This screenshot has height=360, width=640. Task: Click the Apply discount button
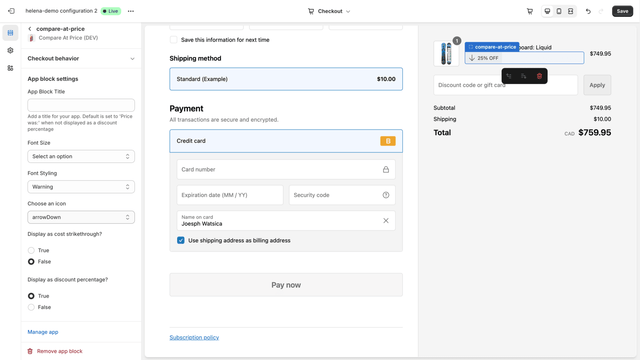click(597, 85)
